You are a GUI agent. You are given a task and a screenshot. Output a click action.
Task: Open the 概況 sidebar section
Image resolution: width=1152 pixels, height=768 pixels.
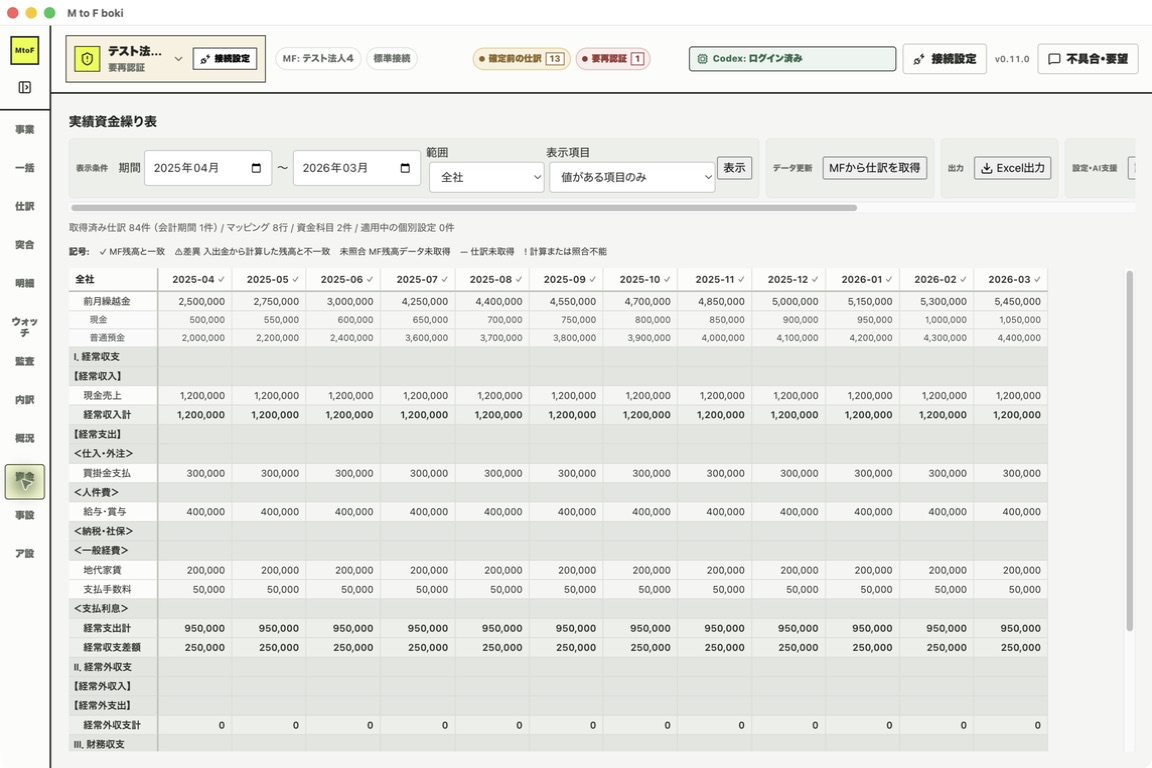tap(24, 438)
